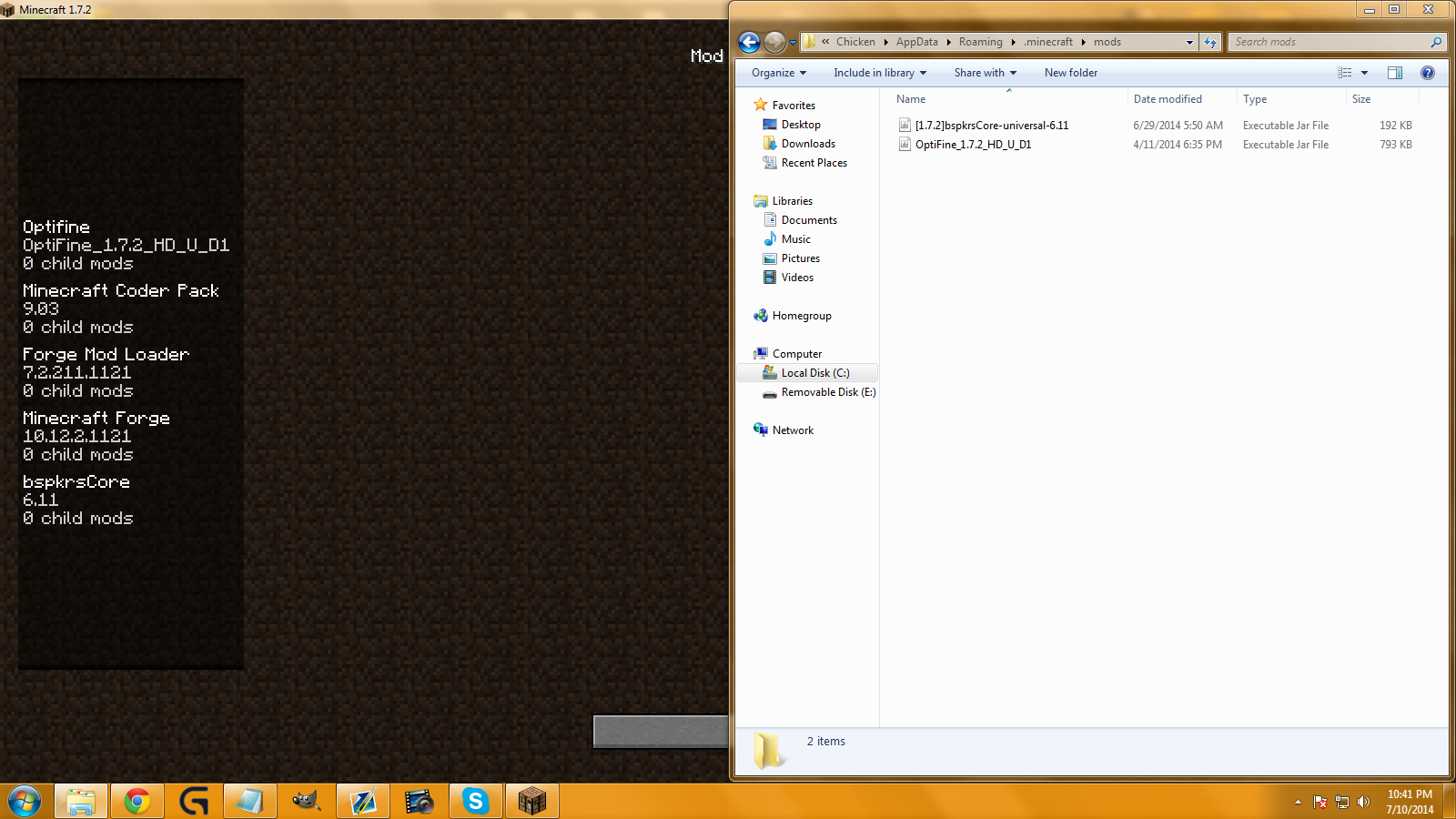Viewport: 1456px width, 819px height.
Task: Create a New folder
Action: [x=1071, y=73]
